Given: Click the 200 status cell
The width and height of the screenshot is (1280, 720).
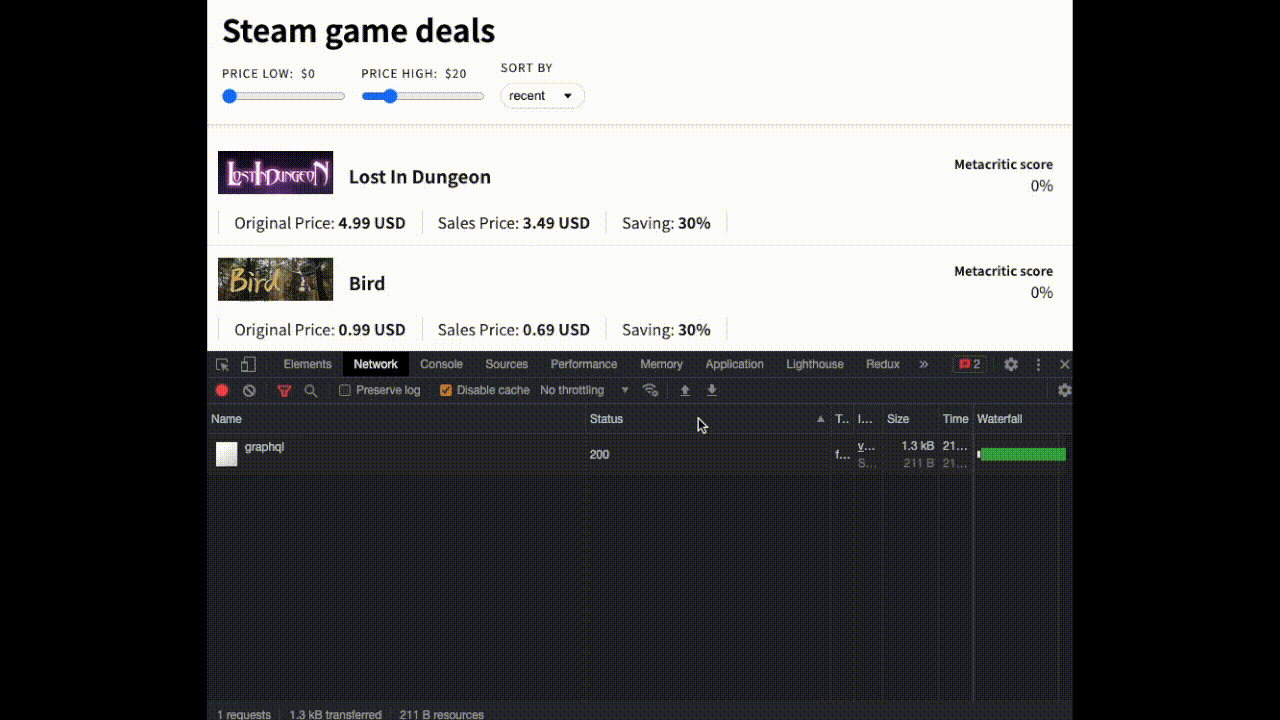Looking at the screenshot, I should click(599, 454).
